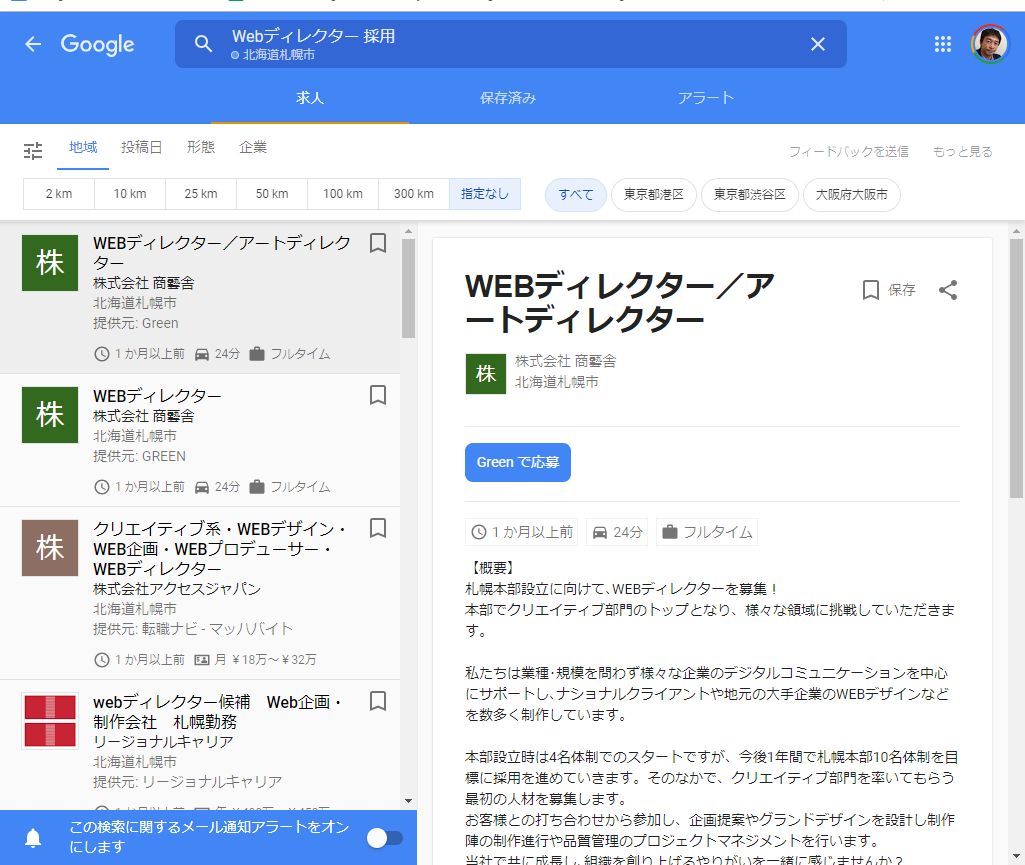Click the brown 株 logo of アクセスジャパン
The height and width of the screenshot is (865, 1025).
coord(50,548)
